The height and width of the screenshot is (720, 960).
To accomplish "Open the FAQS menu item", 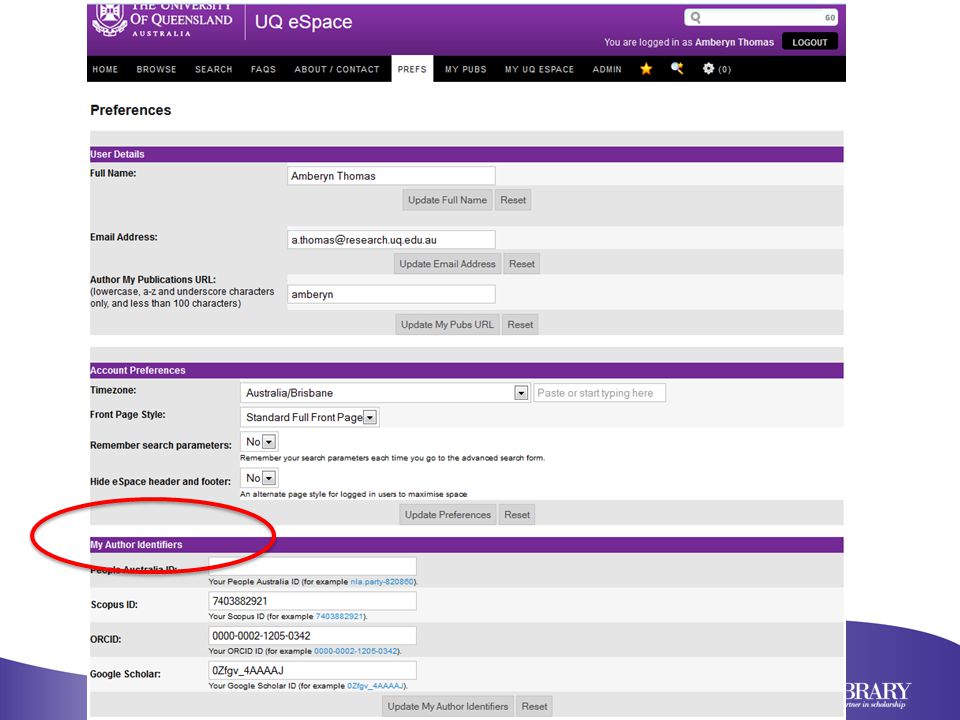I will (263, 69).
